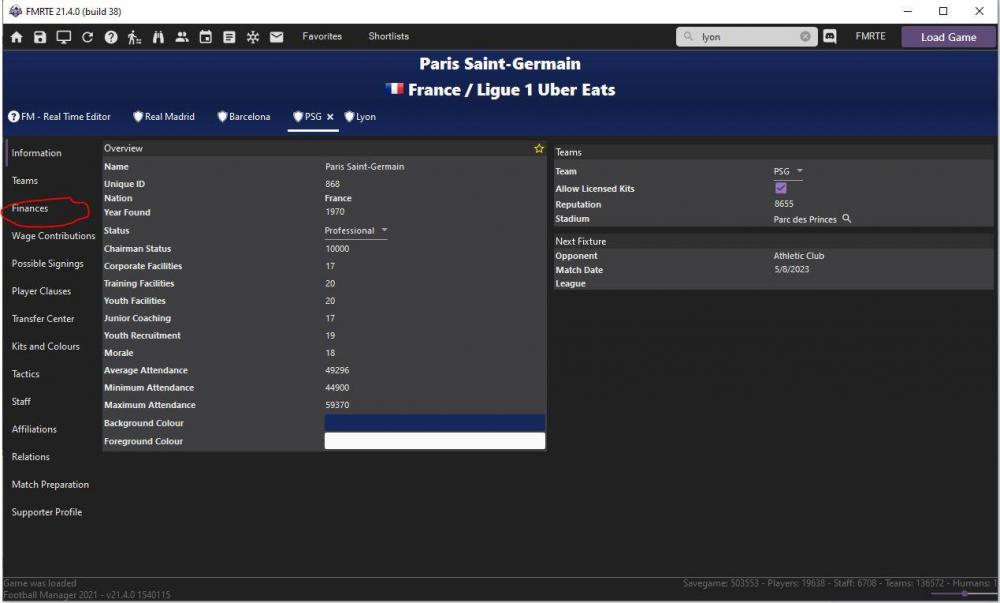This screenshot has height=603, width=1000.
Task: Open the binoculars scouting icon
Action: [x=158, y=37]
